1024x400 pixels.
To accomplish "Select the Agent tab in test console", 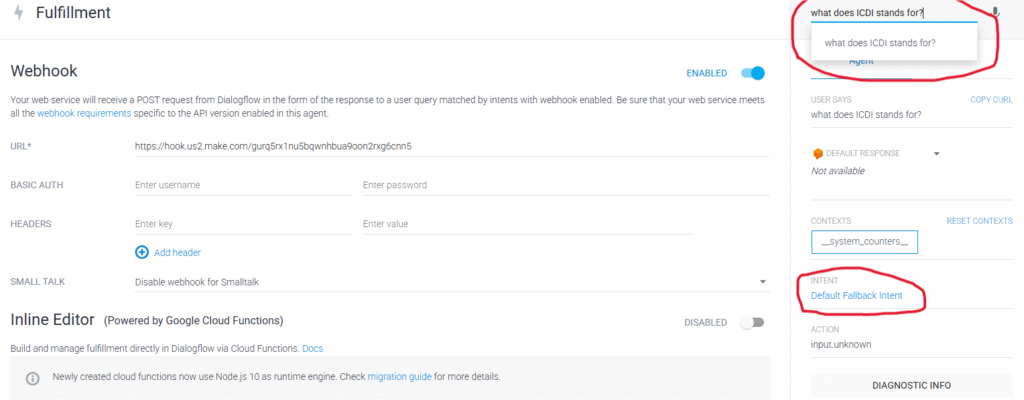I will click(861, 62).
